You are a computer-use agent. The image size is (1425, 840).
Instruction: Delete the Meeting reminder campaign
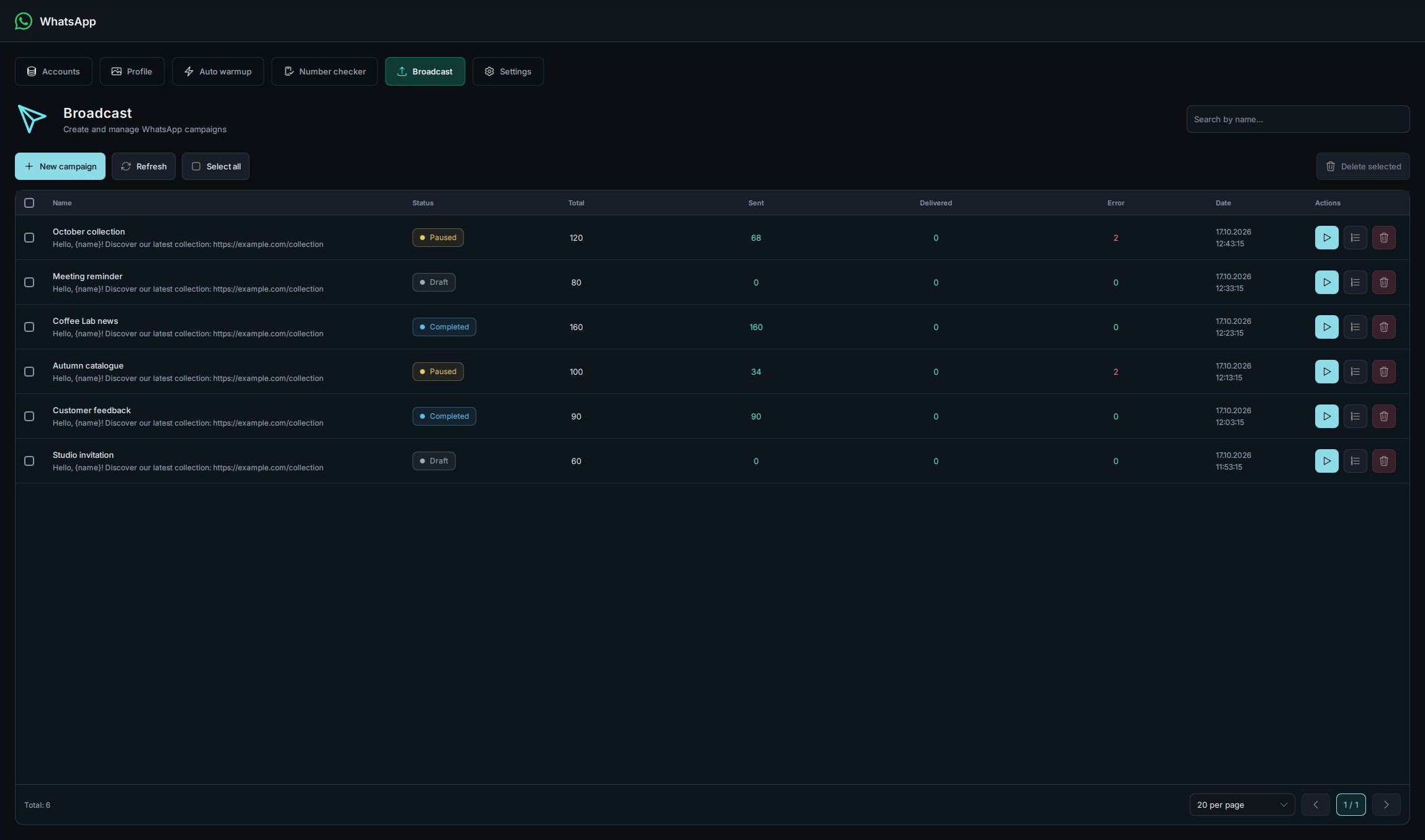tap(1383, 282)
